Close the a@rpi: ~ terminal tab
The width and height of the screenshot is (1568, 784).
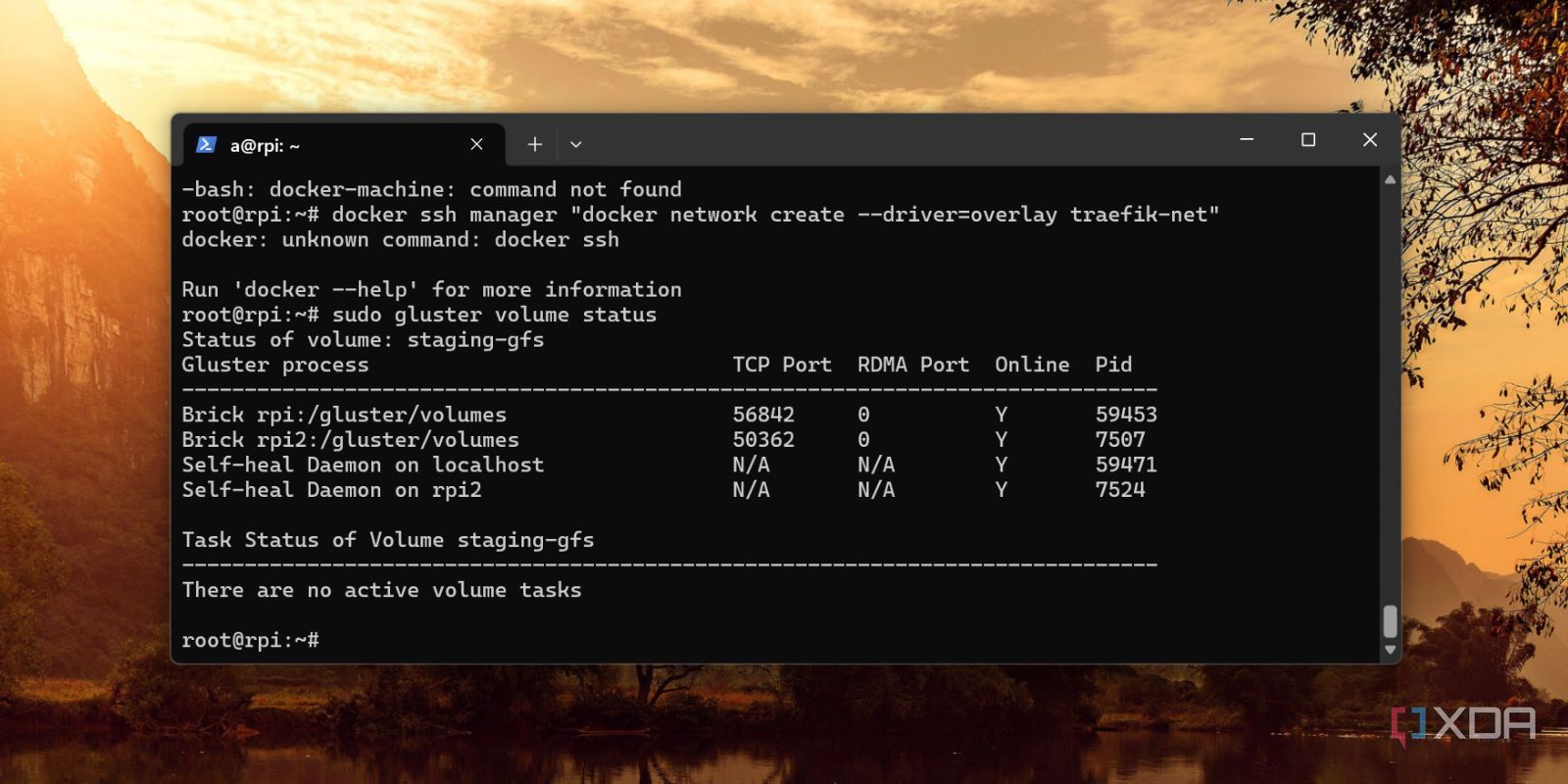click(x=476, y=144)
